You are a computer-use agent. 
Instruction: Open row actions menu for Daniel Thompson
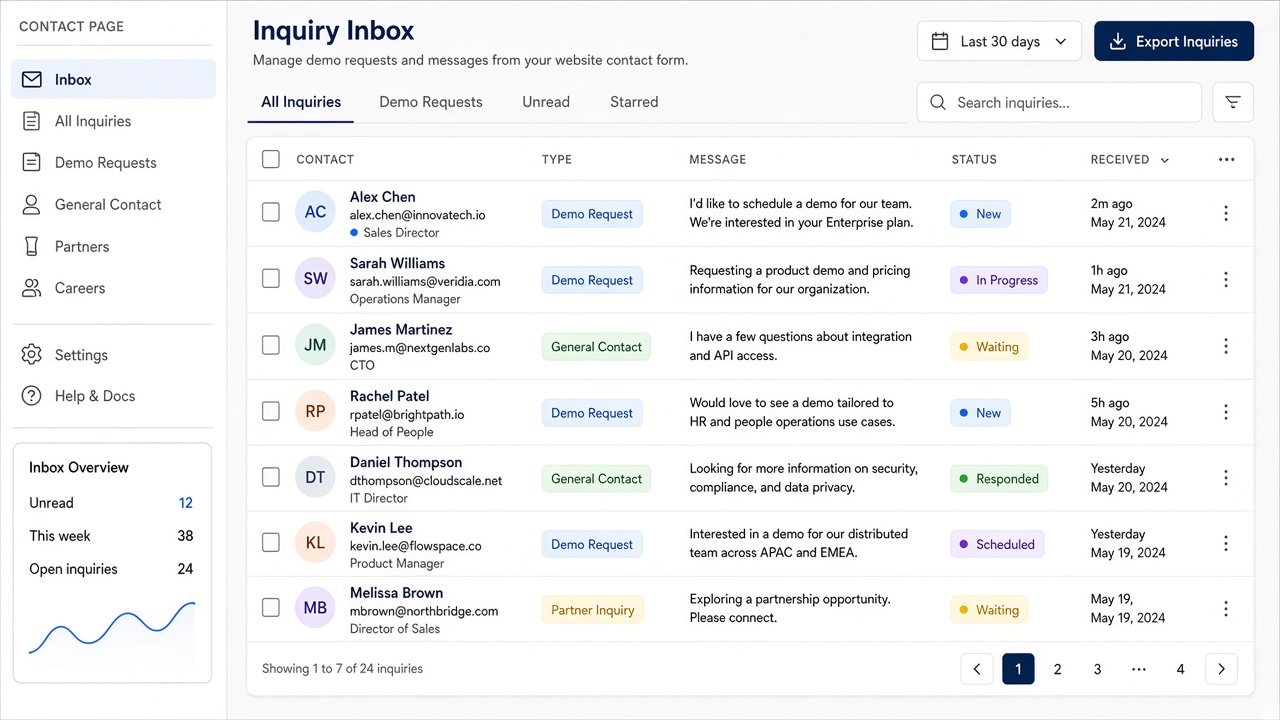coord(1226,478)
